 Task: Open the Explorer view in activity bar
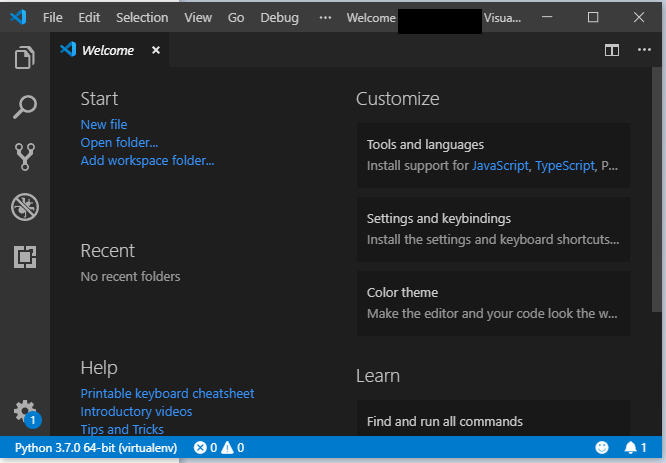[25, 57]
